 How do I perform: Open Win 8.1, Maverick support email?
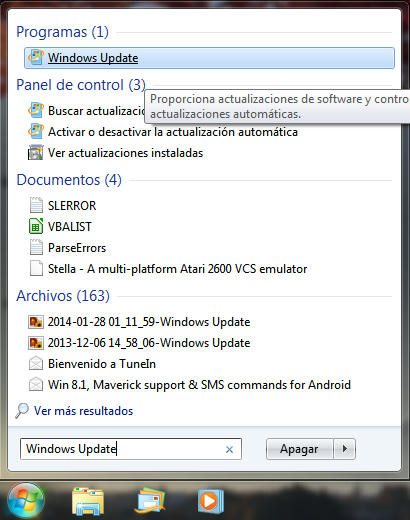click(x=199, y=385)
